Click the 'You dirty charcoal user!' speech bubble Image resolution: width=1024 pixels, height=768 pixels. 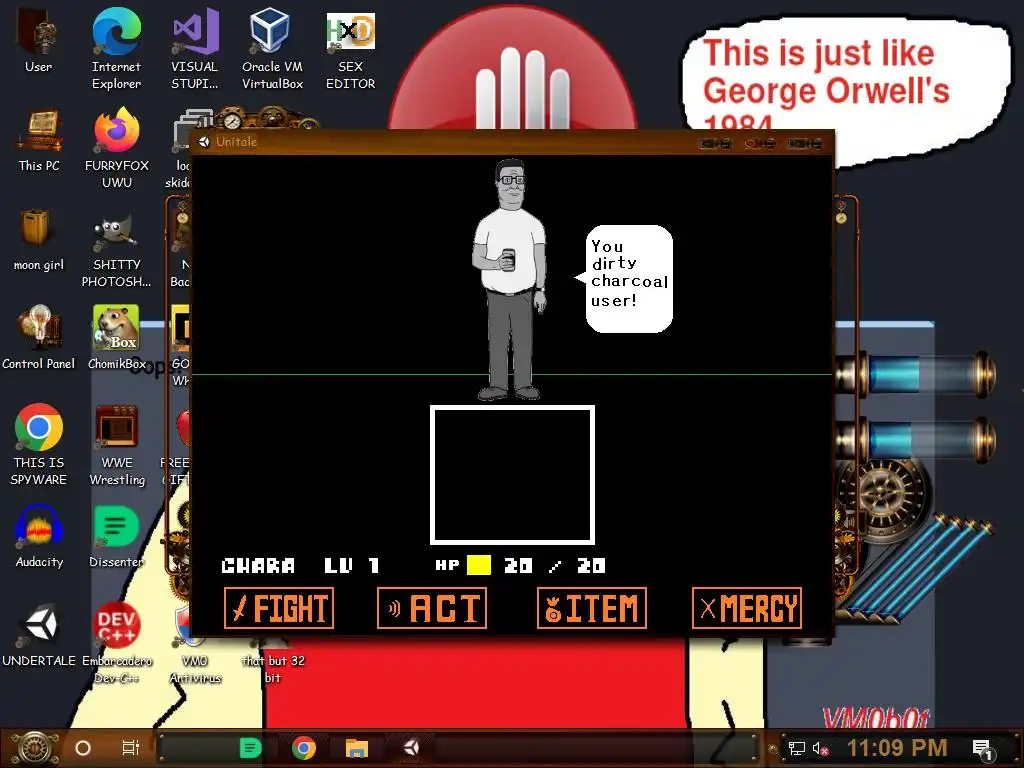(x=627, y=279)
